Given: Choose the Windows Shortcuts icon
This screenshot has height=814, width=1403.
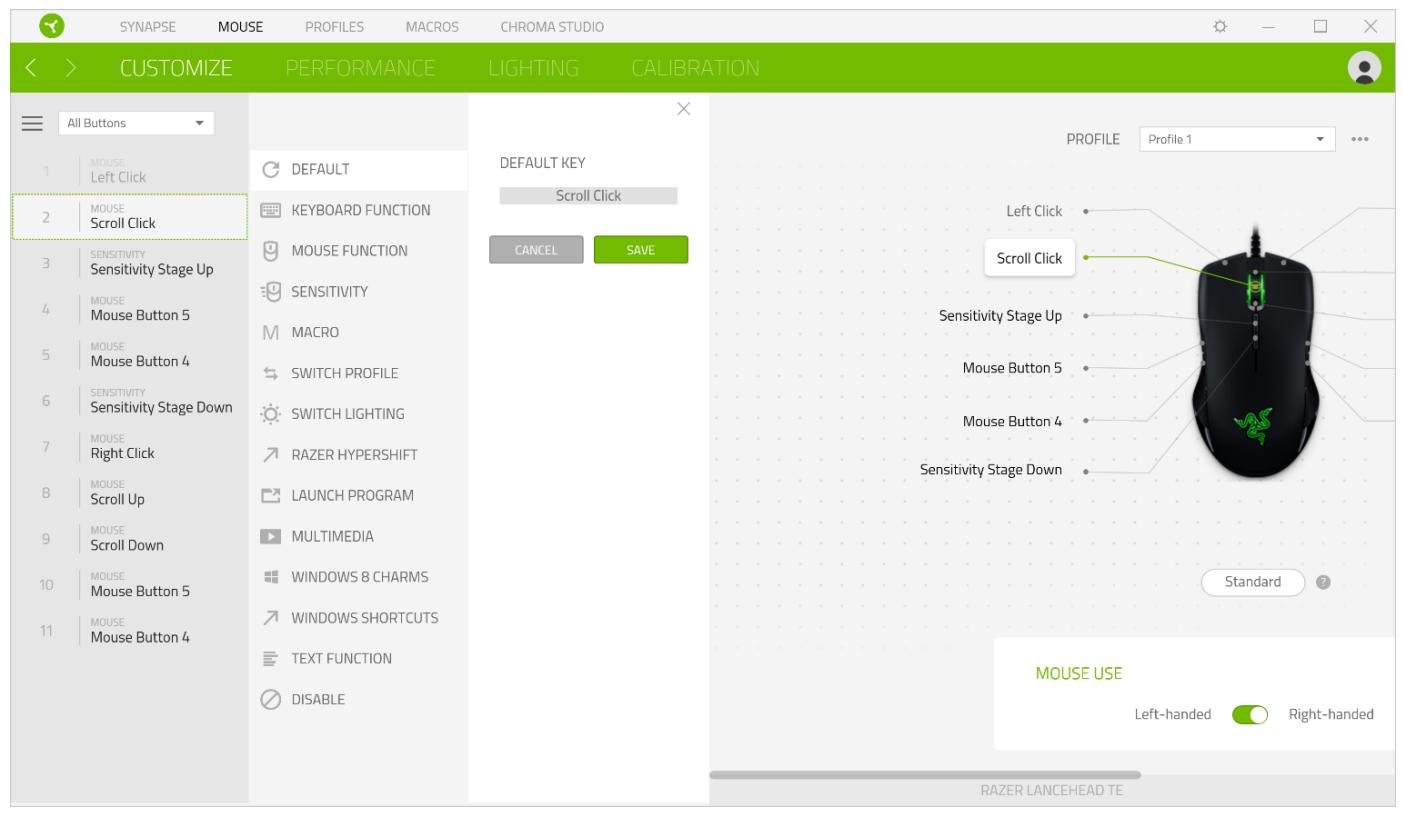Looking at the screenshot, I should pyautogui.click(x=270, y=618).
